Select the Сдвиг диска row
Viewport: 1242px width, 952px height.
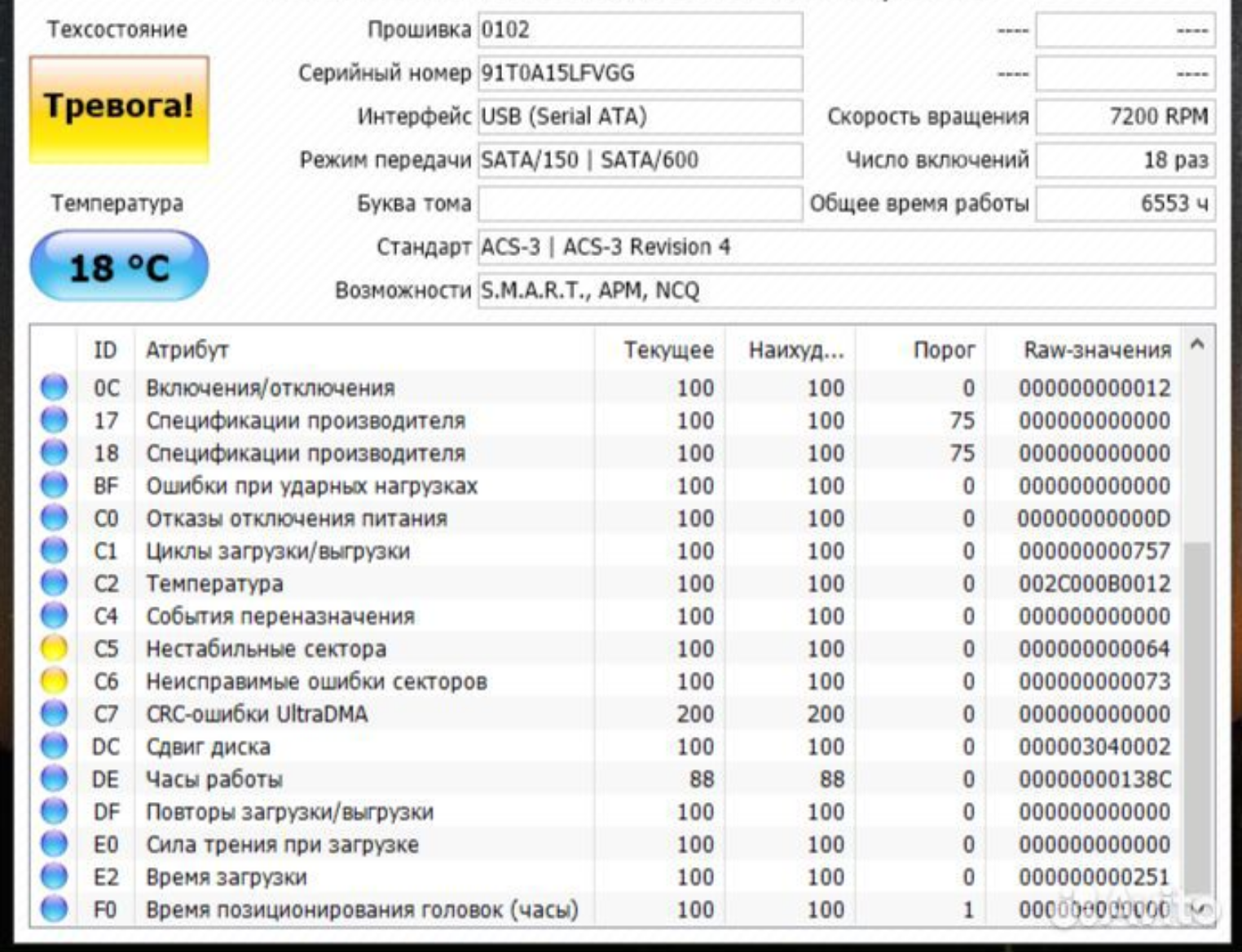tap(607, 747)
